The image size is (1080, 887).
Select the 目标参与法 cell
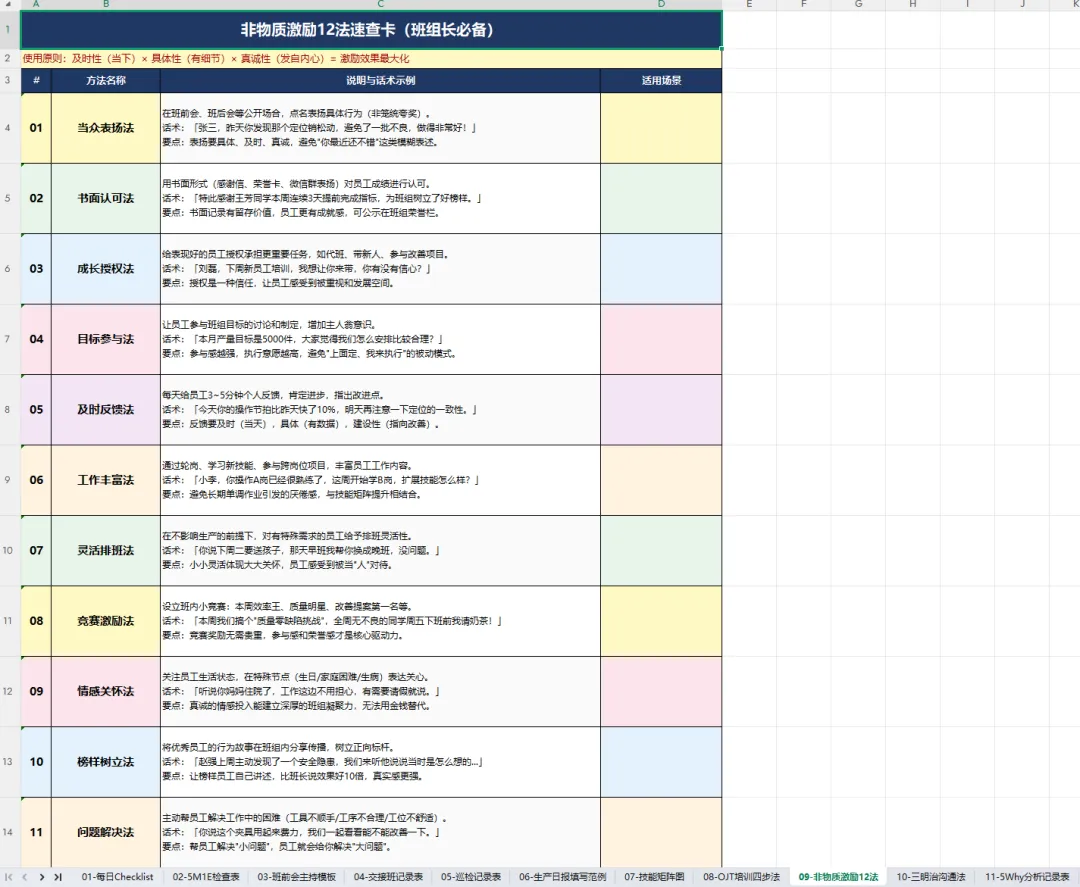(106, 339)
